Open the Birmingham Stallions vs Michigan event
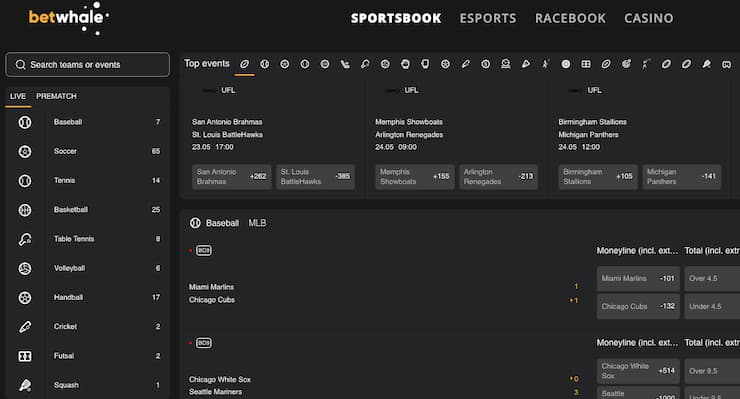740x399 pixels. tap(593, 128)
